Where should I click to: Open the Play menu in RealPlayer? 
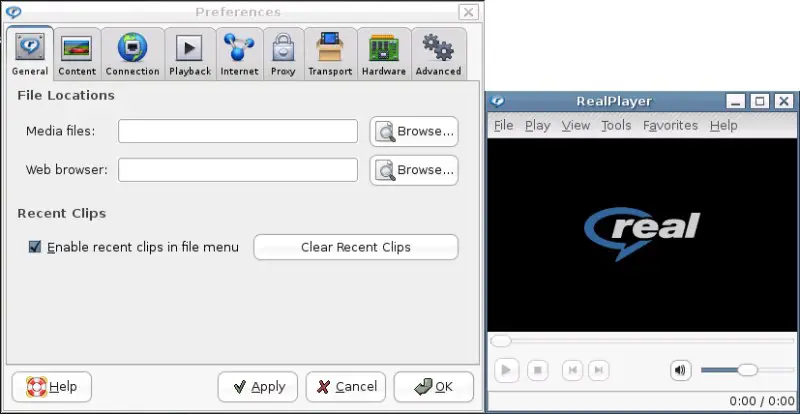537,125
